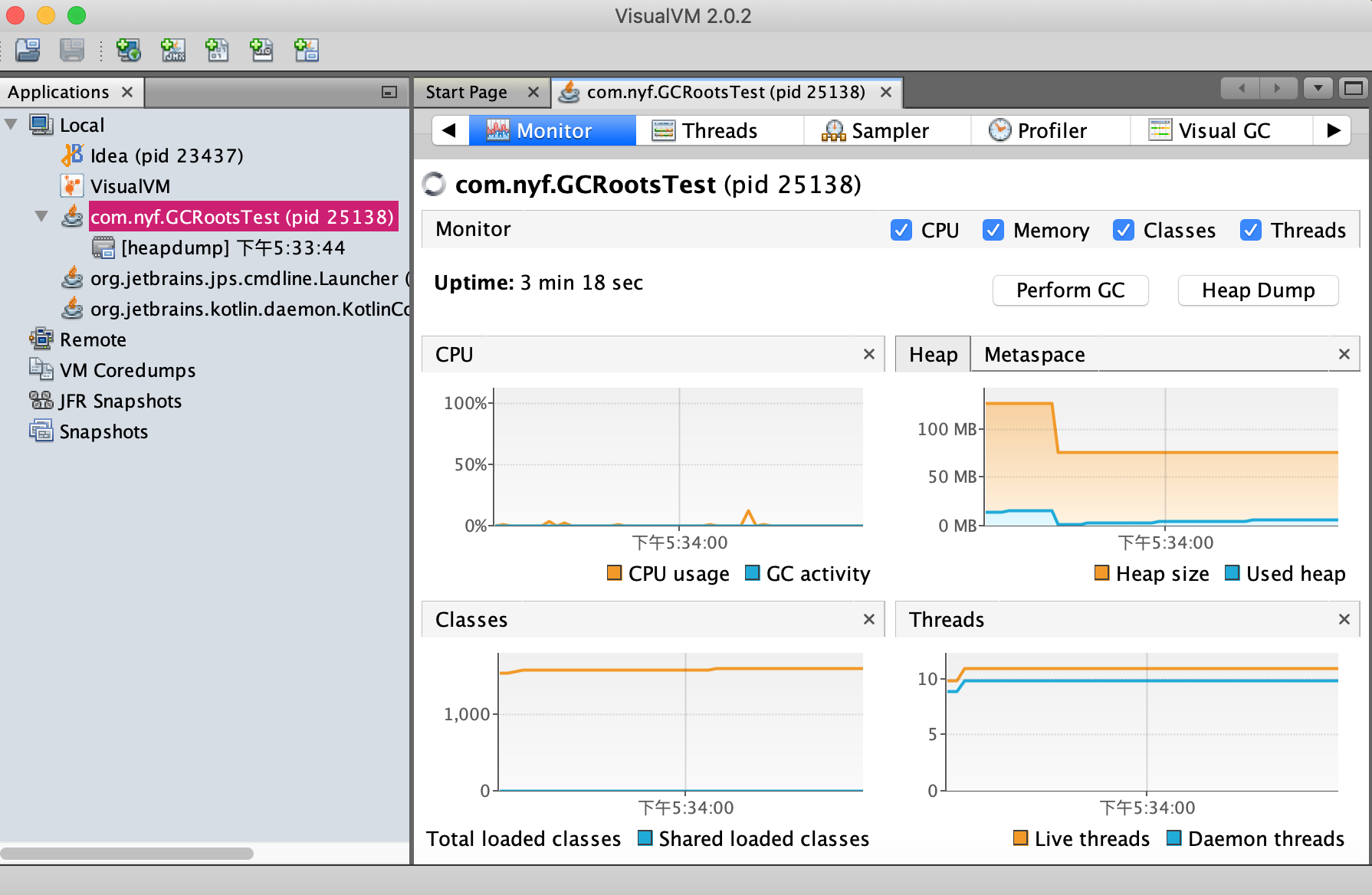
Task: Open the document list dropdown arrow
Action: (x=1318, y=88)
